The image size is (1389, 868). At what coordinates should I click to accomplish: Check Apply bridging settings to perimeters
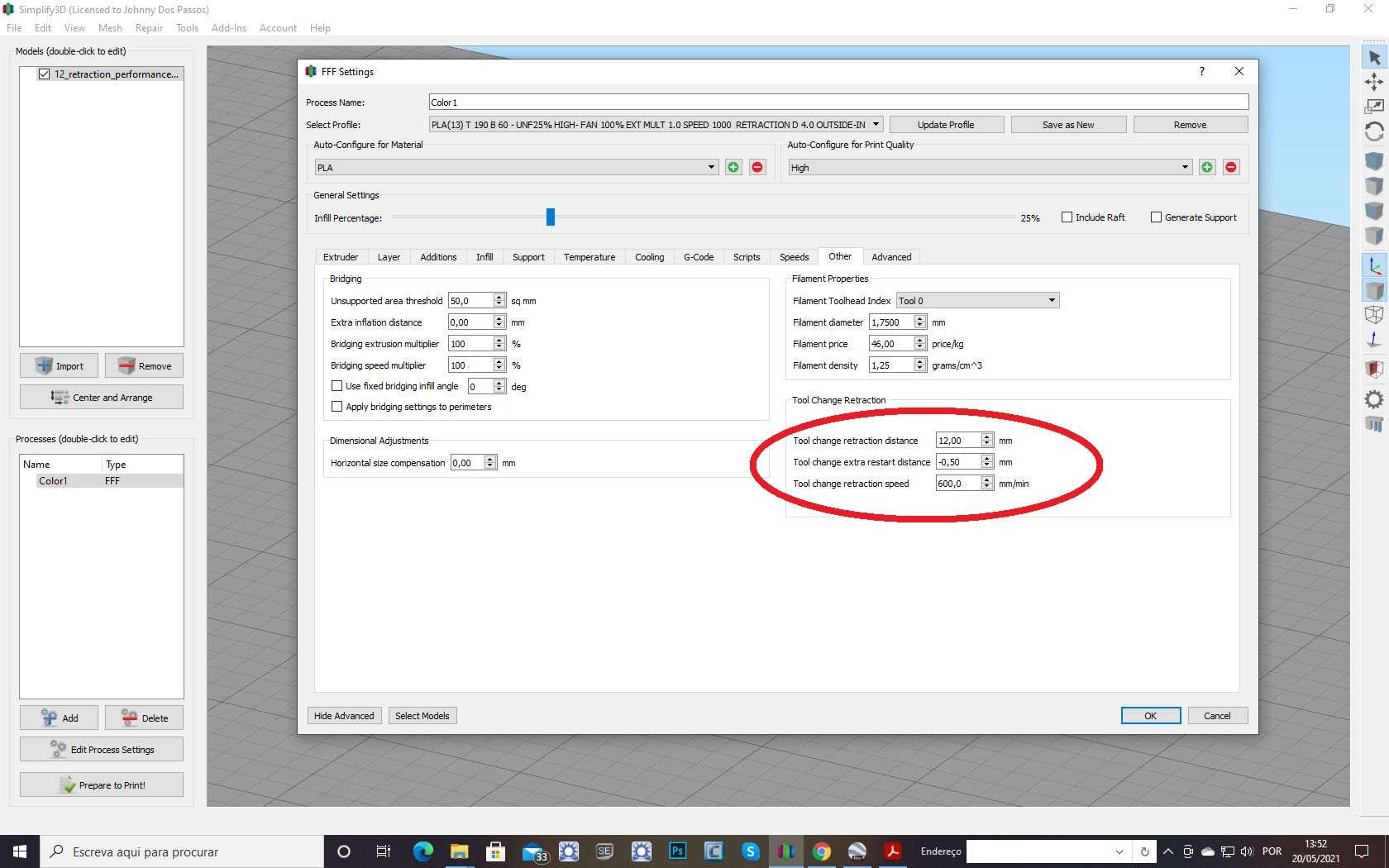337,407
